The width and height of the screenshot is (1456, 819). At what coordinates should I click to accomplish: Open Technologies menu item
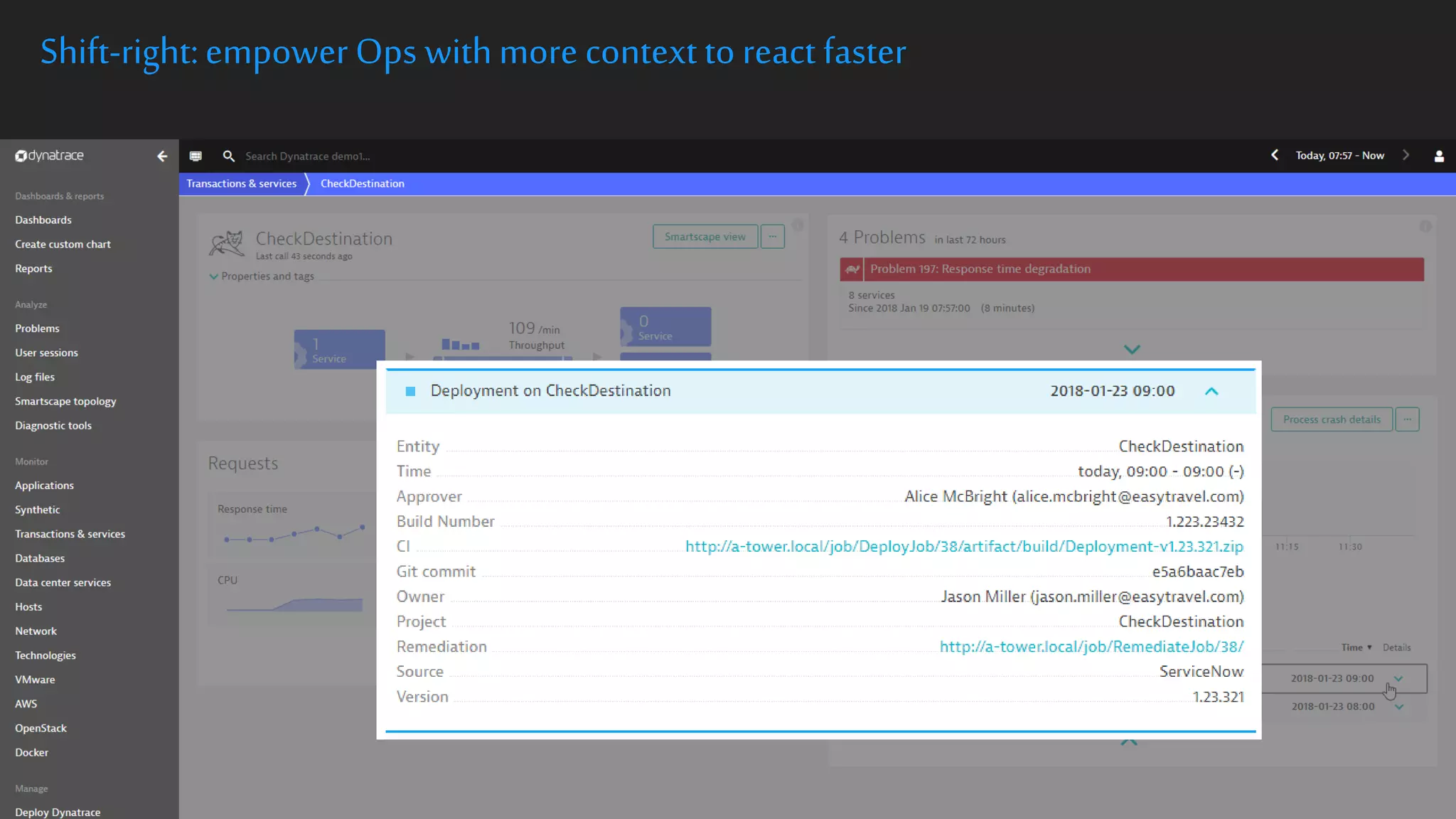coord(45,655)
